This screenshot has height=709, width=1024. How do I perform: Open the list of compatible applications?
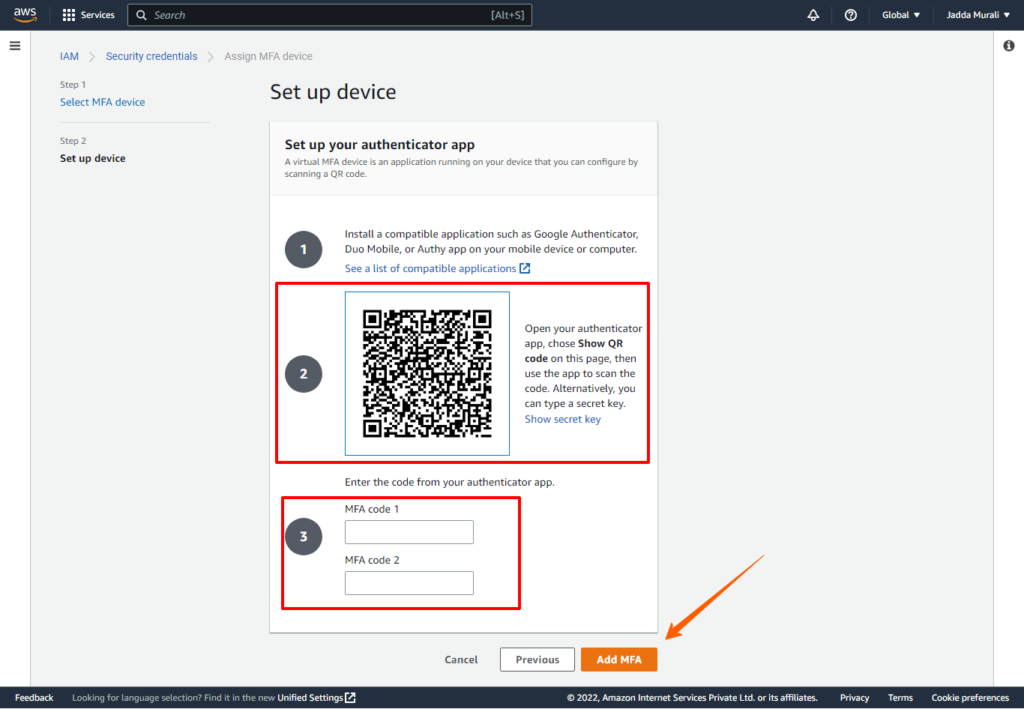(x=438, y=268)
